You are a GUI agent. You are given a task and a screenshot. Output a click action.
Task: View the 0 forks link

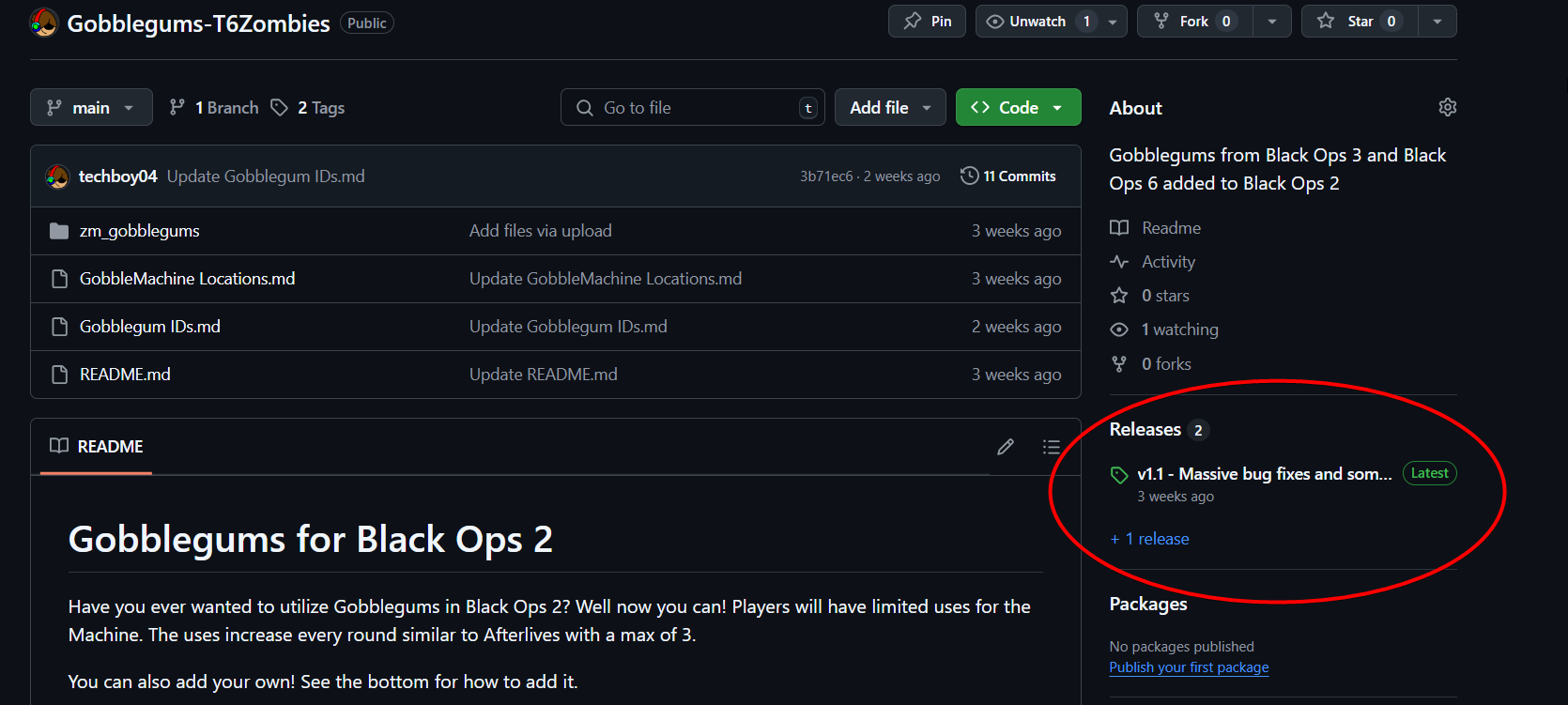(1166, 364)
